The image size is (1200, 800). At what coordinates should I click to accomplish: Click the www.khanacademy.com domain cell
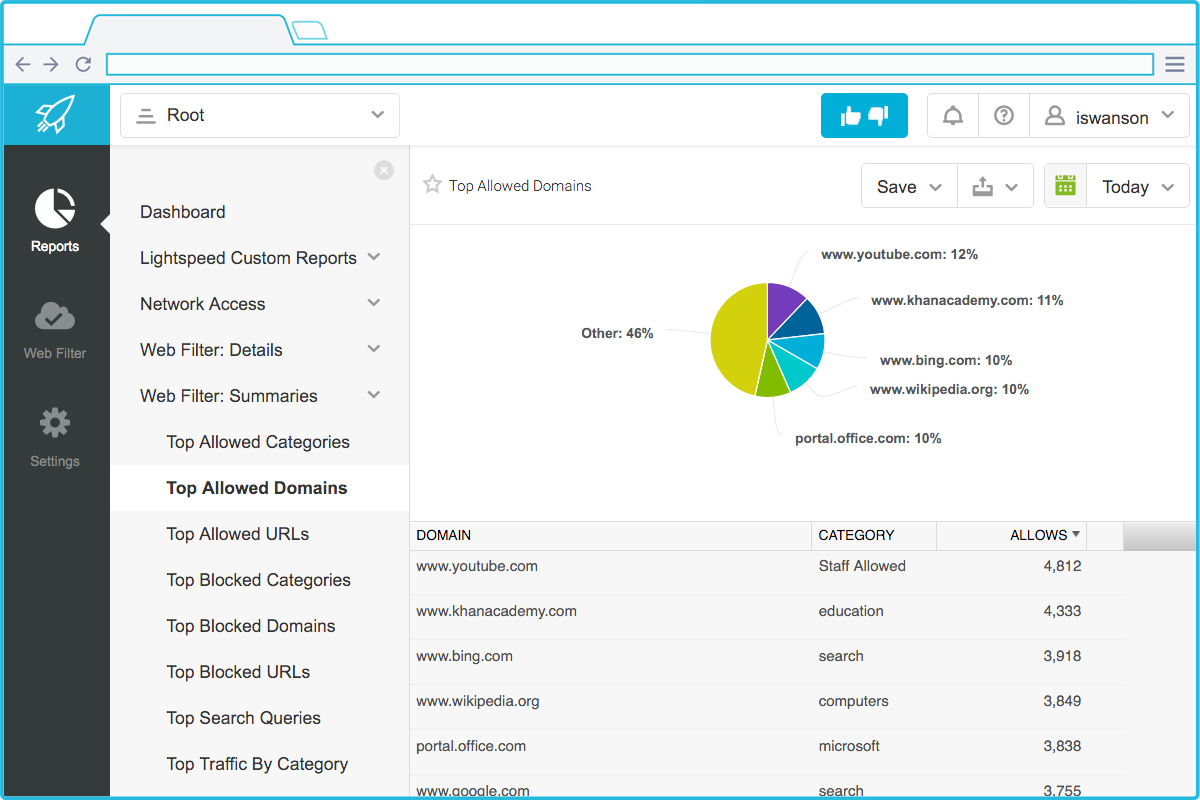click(x=496, y=611)
